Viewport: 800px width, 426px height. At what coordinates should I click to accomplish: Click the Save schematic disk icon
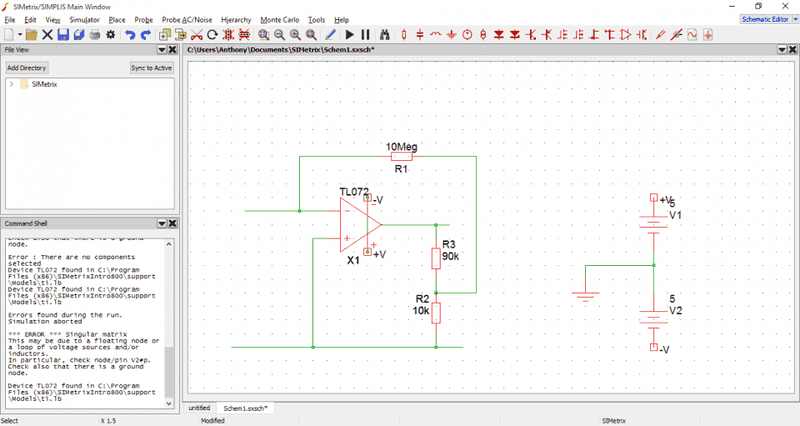(63, 35)
